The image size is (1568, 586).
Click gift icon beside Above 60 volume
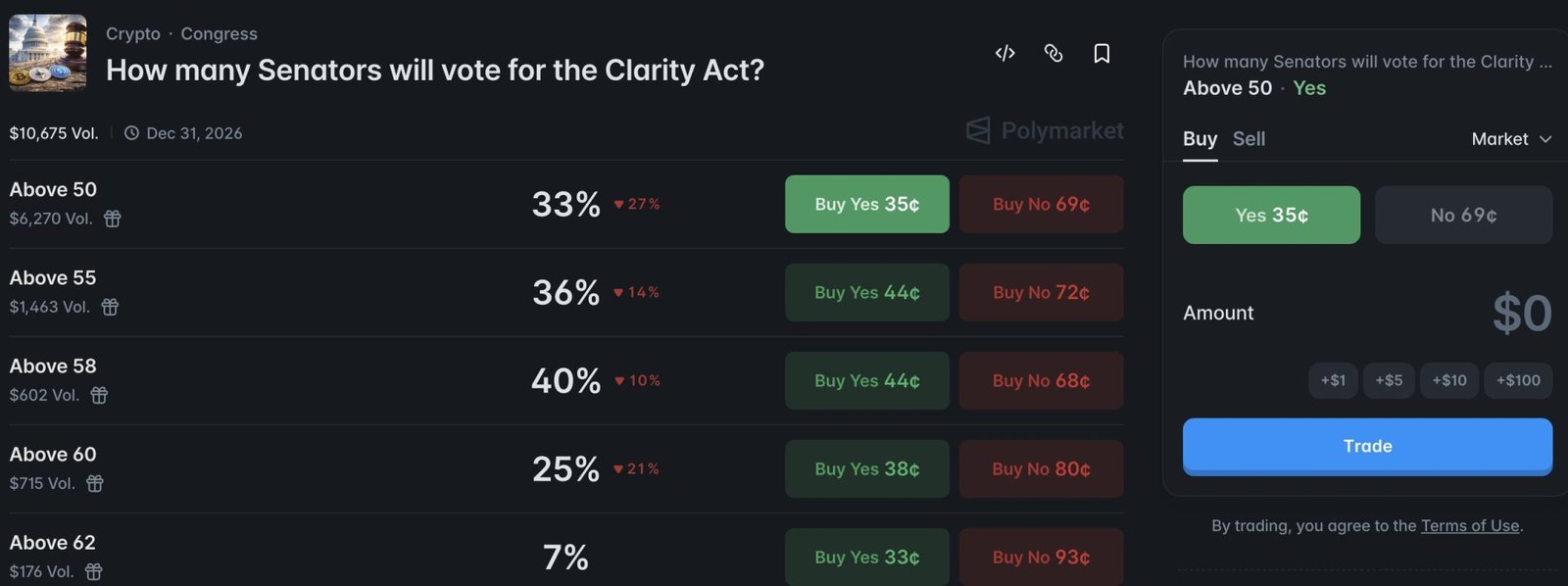(x=95, y=483)
